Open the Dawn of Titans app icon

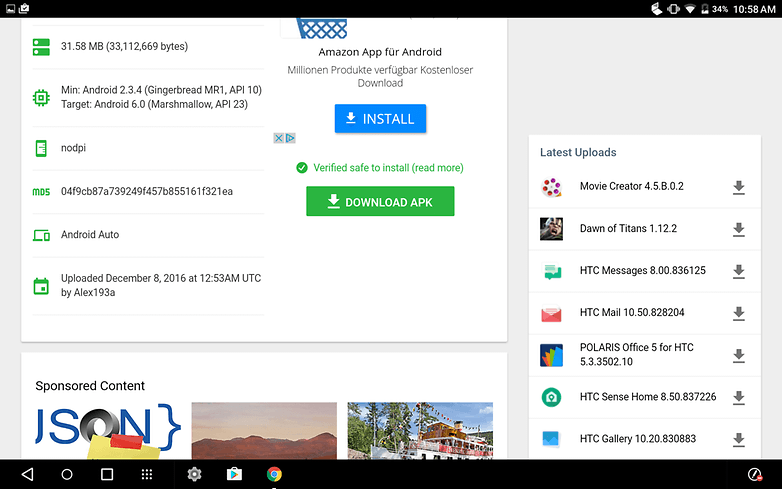(x=552, y=229)
